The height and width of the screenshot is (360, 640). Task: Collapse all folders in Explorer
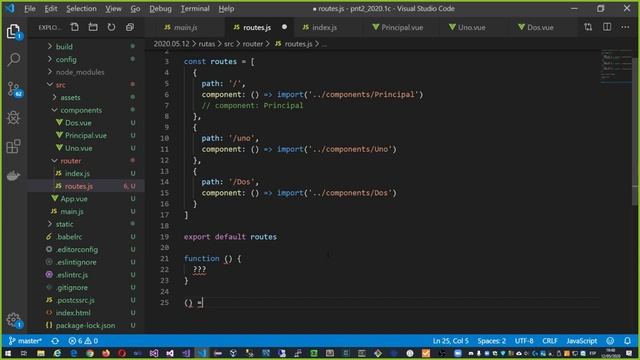tap(130, 27)
